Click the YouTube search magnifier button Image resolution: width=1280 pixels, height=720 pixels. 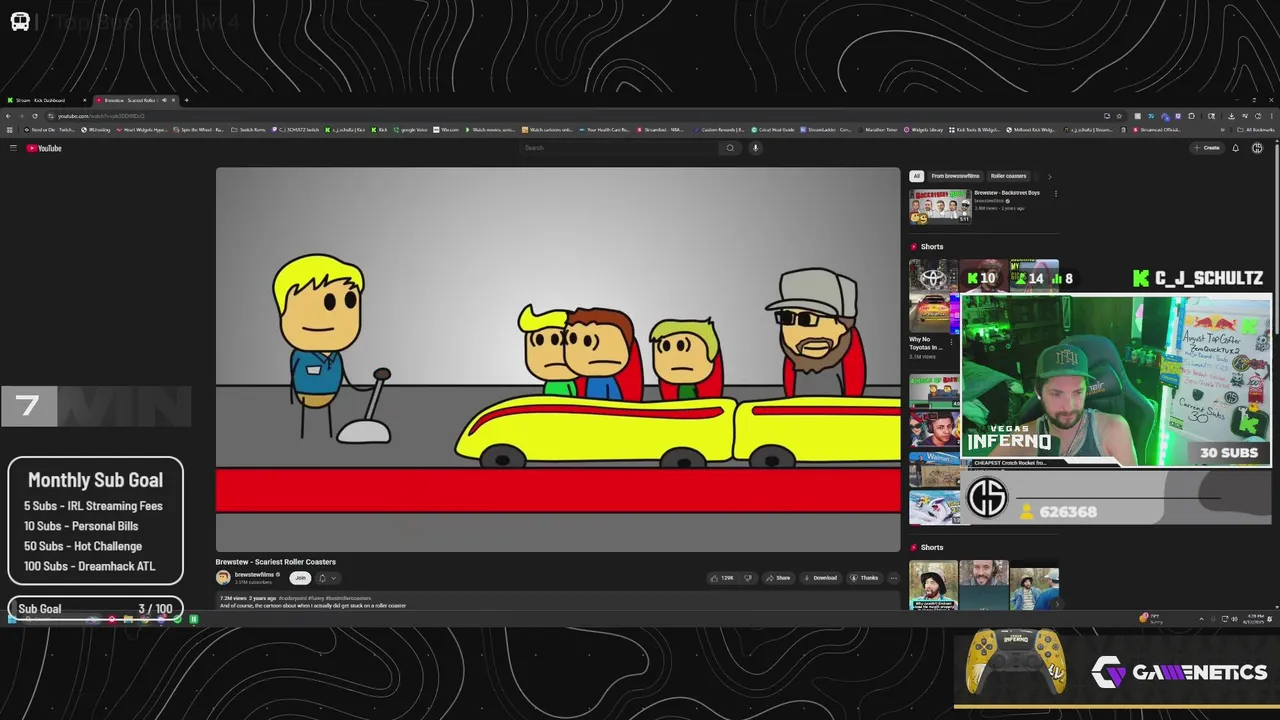[730, 148]
